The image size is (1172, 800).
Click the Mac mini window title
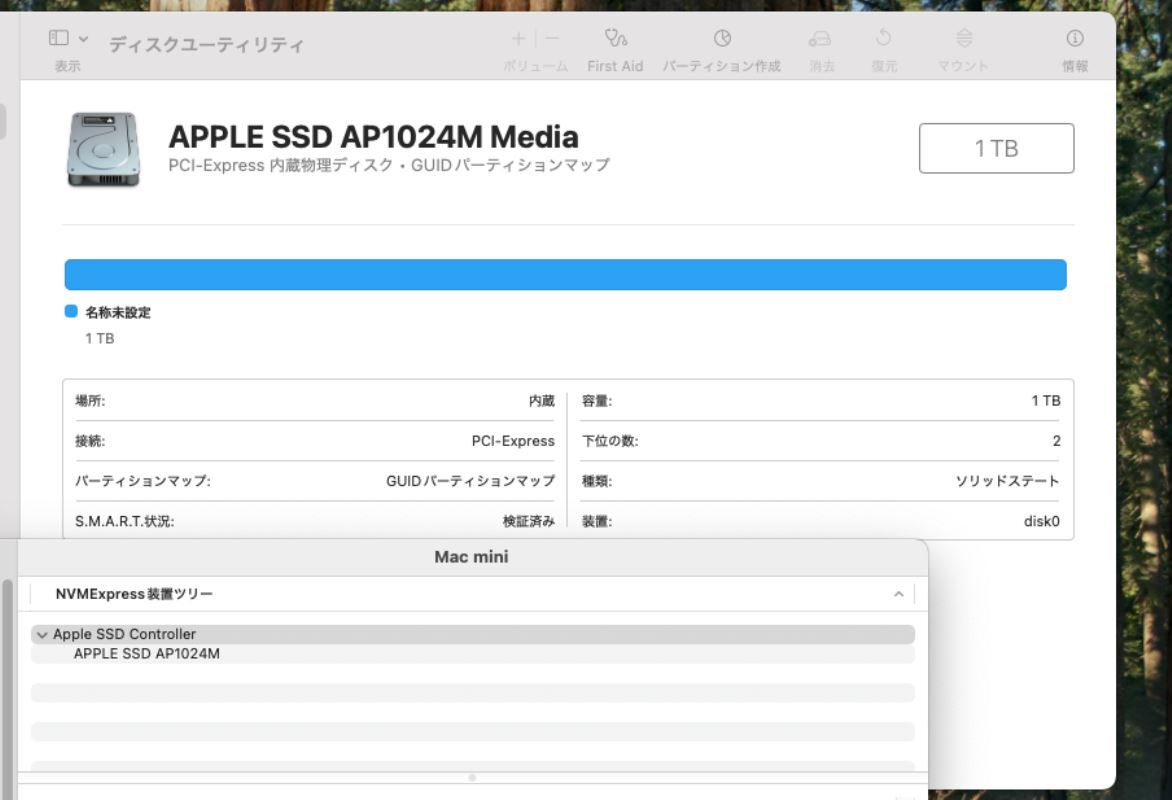pyautogui.click(x=472, y=556)
